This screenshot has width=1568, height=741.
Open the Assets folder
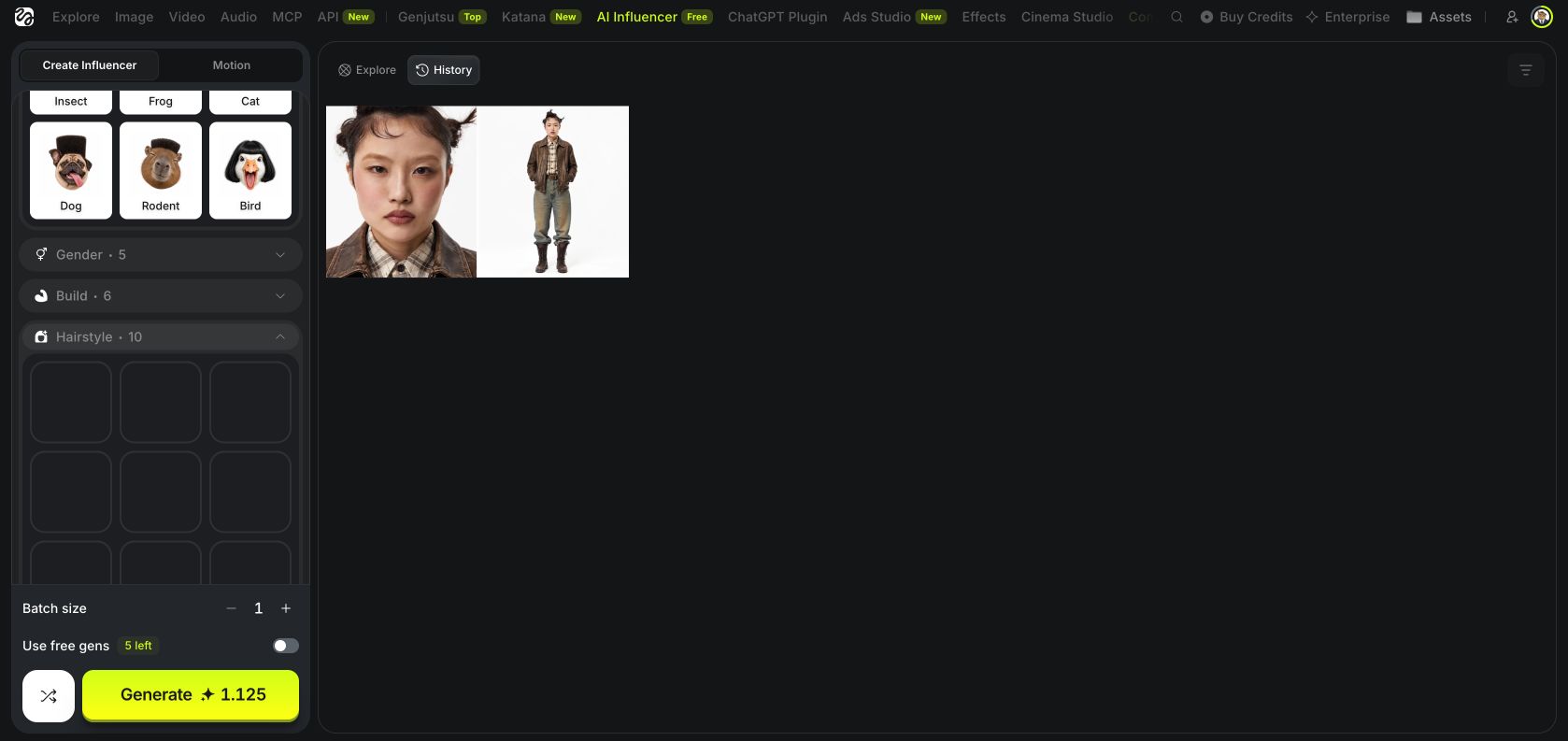[x=1439, y=17]
